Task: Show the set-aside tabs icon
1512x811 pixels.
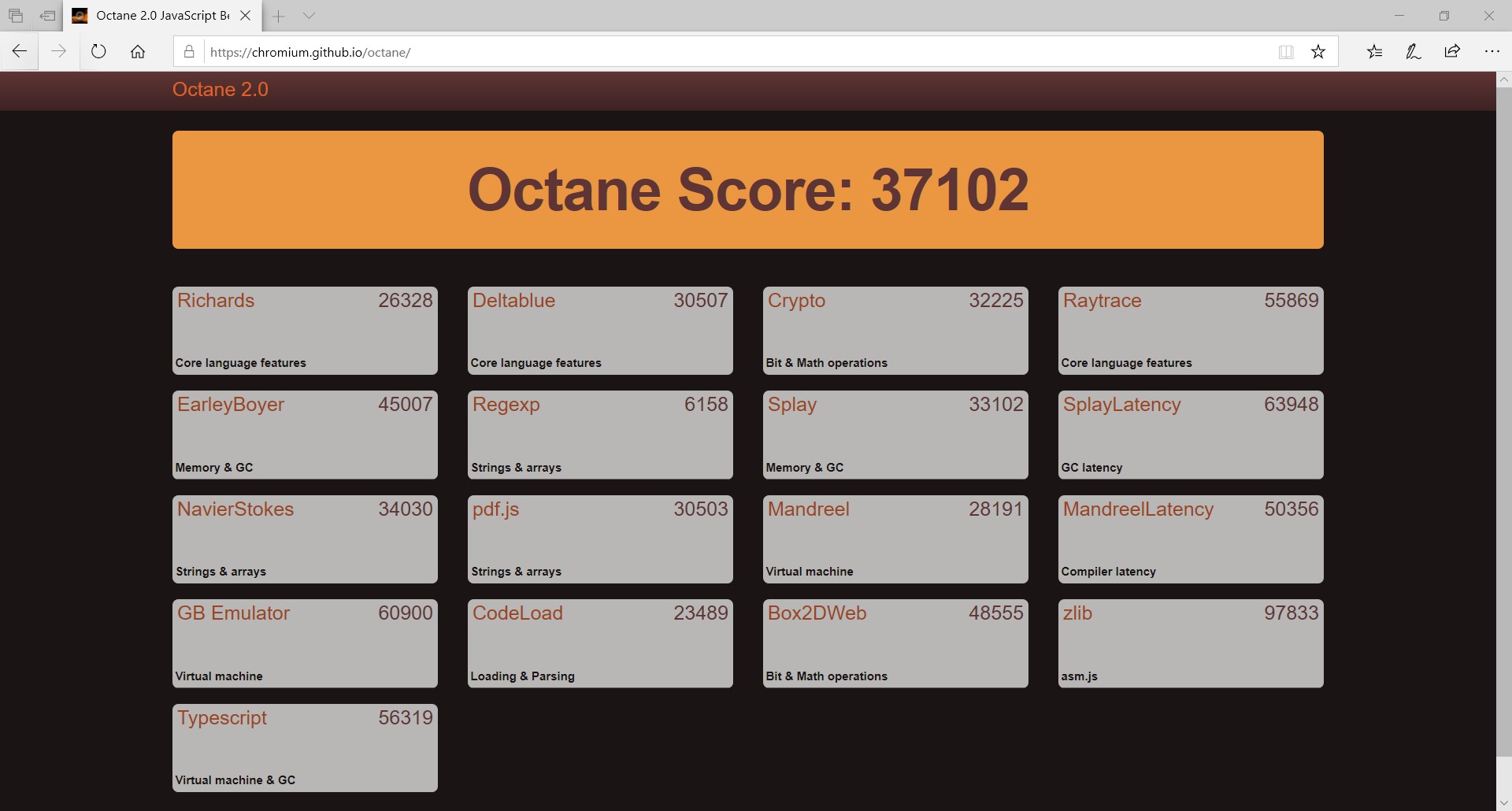Action: point(16,16)
